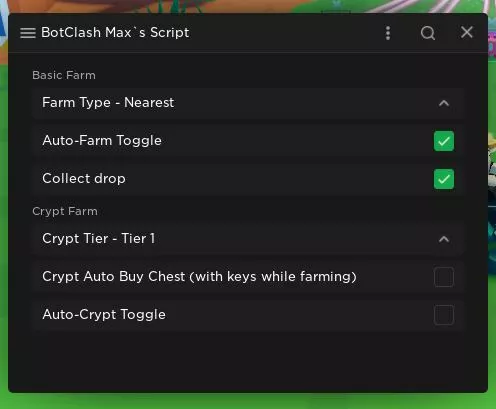The image size is (496, 409).
Task: Close the BotClash script window
Action: click(467, 32)
